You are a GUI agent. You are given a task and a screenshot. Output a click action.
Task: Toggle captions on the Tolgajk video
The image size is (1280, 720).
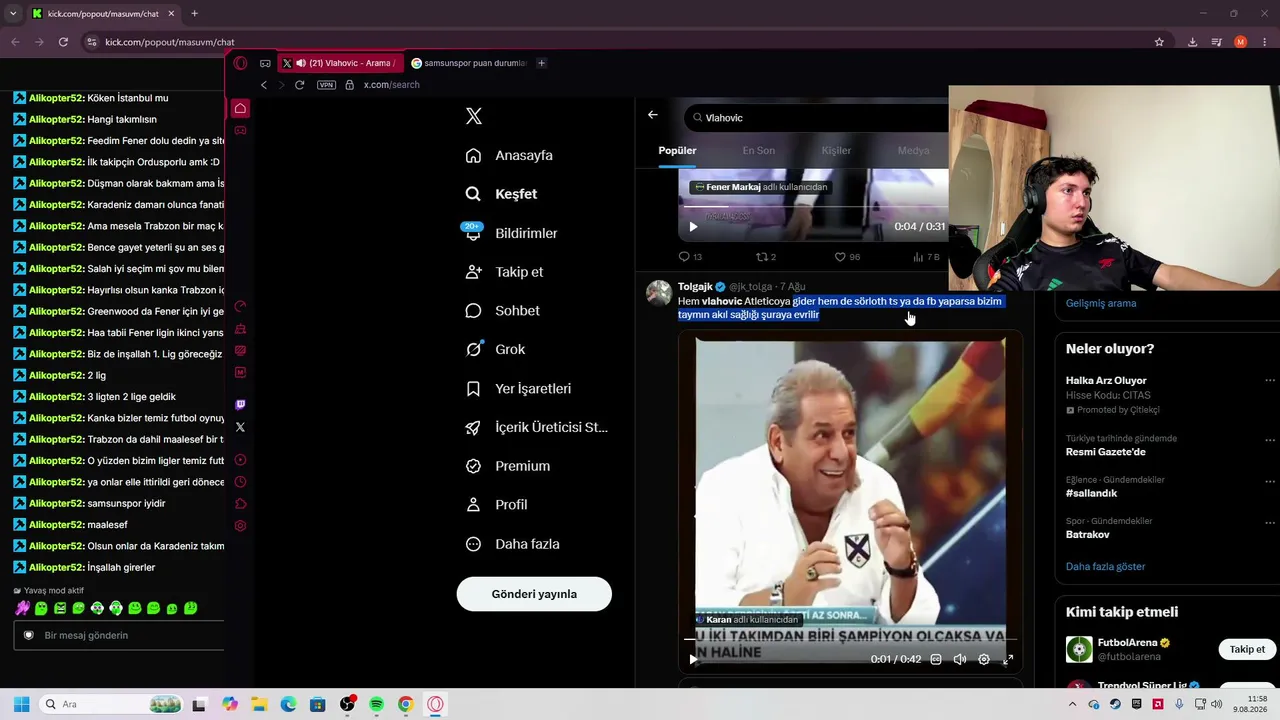point(936,659)
